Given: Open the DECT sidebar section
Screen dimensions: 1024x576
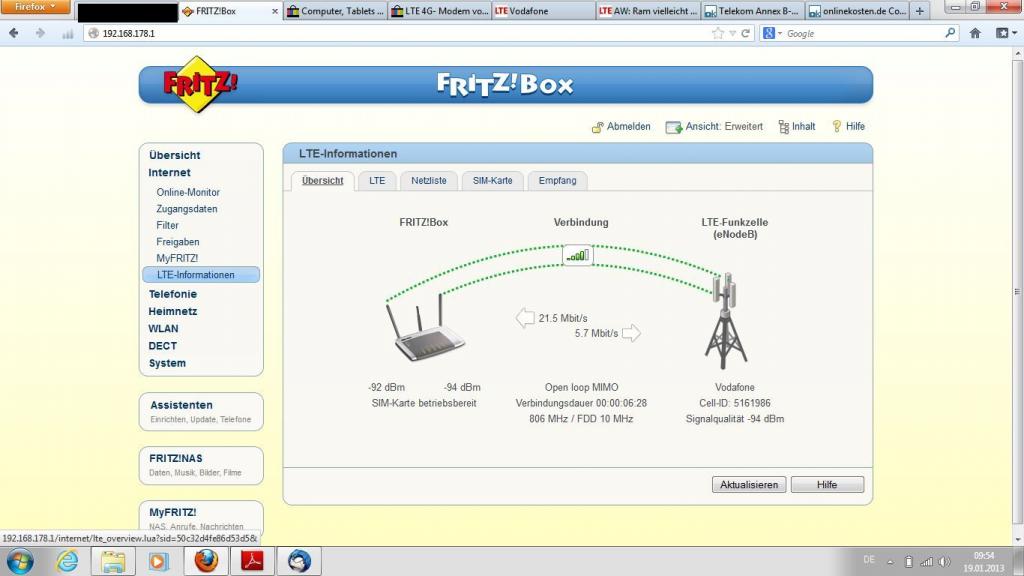Looking at the screenshot, I should click(x=163, y=346).
